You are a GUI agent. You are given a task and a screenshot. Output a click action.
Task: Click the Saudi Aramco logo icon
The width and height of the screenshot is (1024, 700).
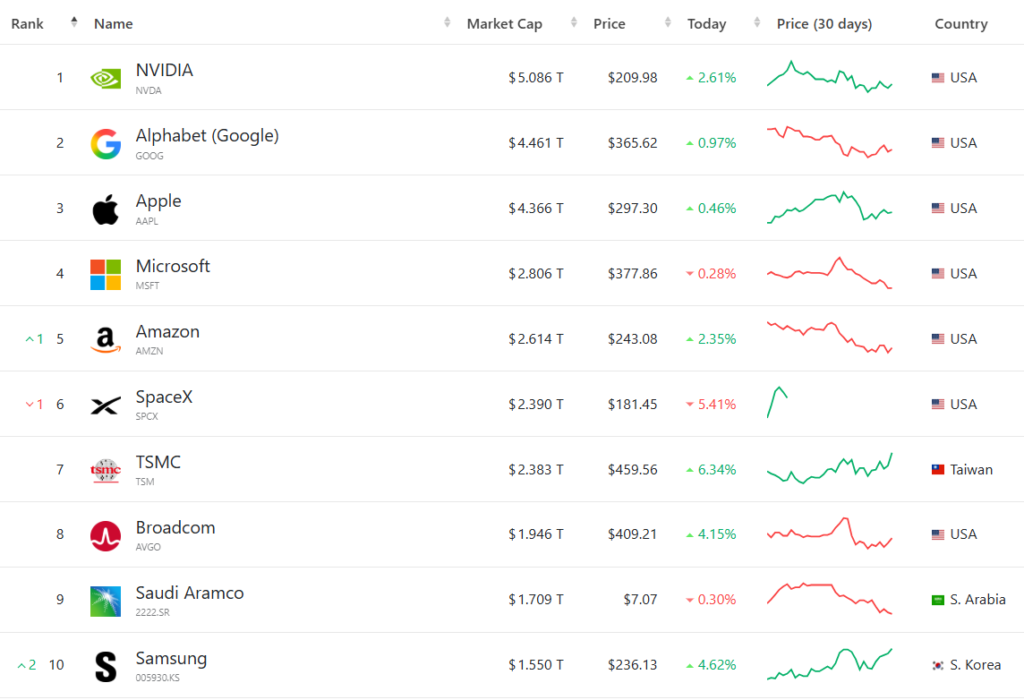click(x=105, y=601)
